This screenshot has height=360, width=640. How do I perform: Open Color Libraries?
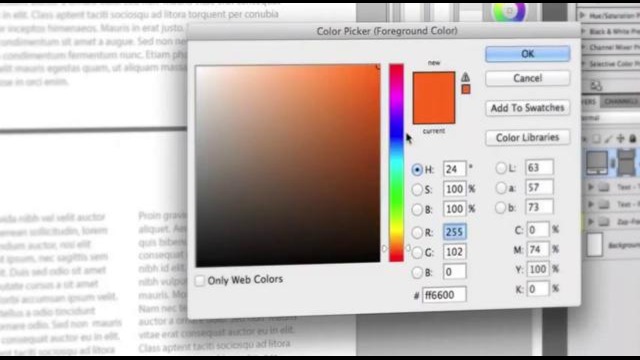point(527,138)
